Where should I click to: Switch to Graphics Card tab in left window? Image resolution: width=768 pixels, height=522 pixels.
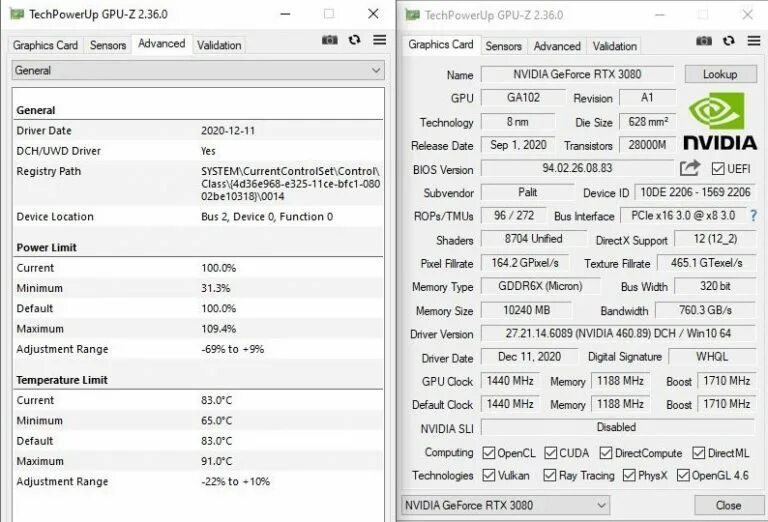(x=45, y=45)
